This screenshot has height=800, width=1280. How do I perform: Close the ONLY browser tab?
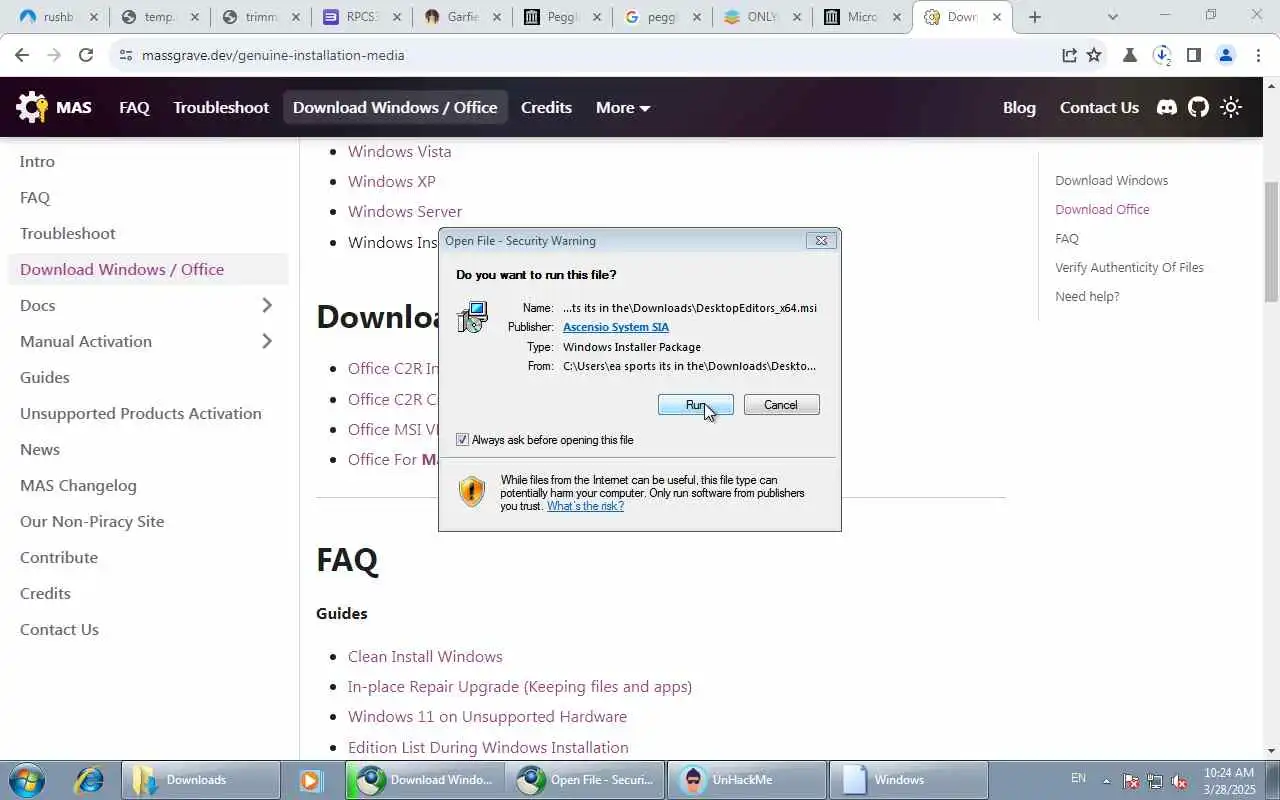796,17
